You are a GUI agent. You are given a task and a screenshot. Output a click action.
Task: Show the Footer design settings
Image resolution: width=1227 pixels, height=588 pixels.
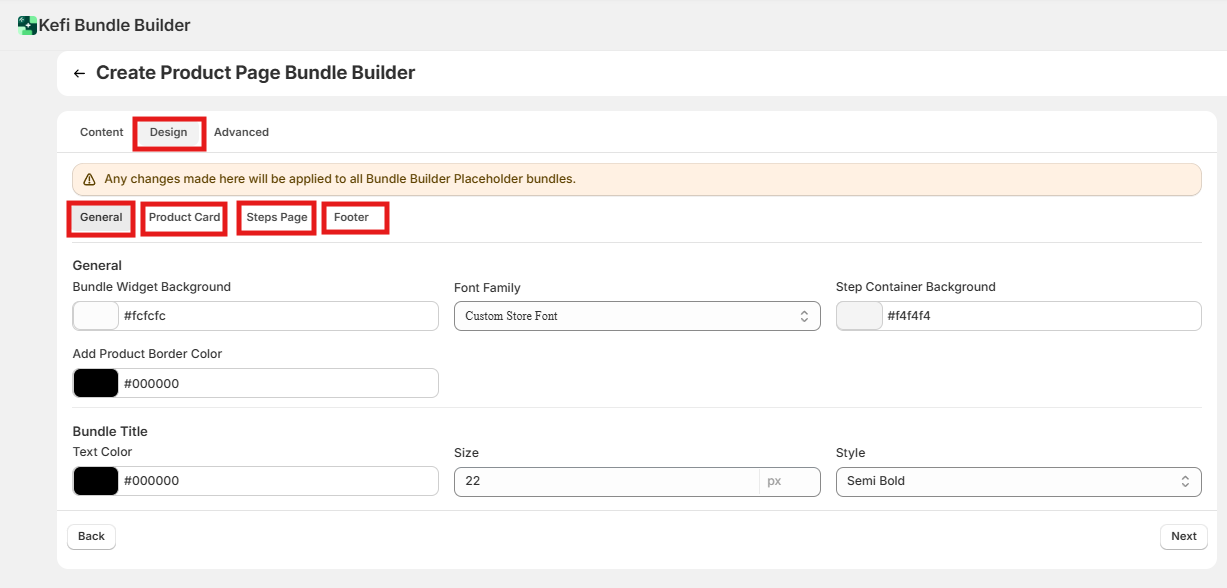351,218
